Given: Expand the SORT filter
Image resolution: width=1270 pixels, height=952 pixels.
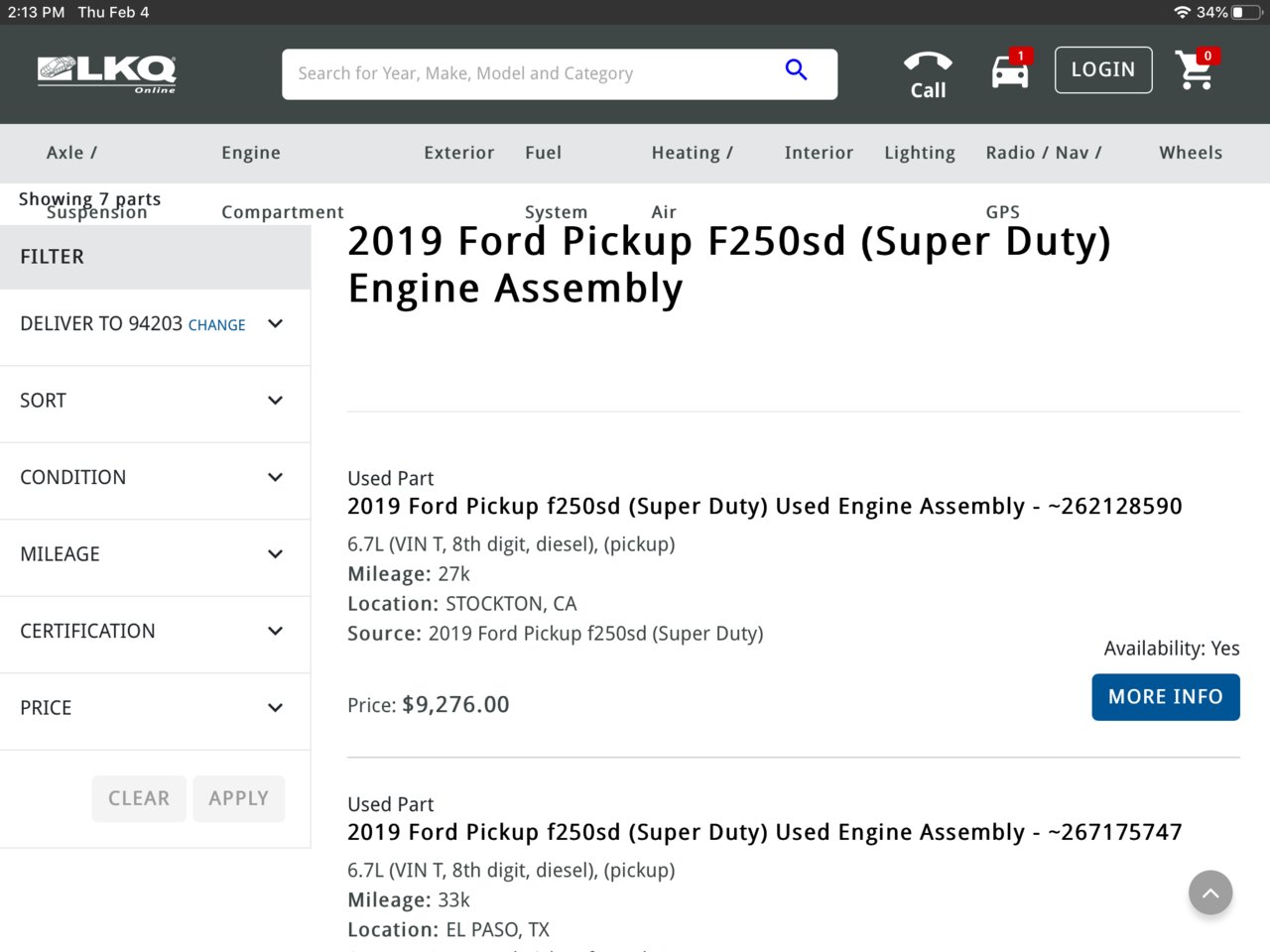Looking at the screenshot, I should (155, 401).
